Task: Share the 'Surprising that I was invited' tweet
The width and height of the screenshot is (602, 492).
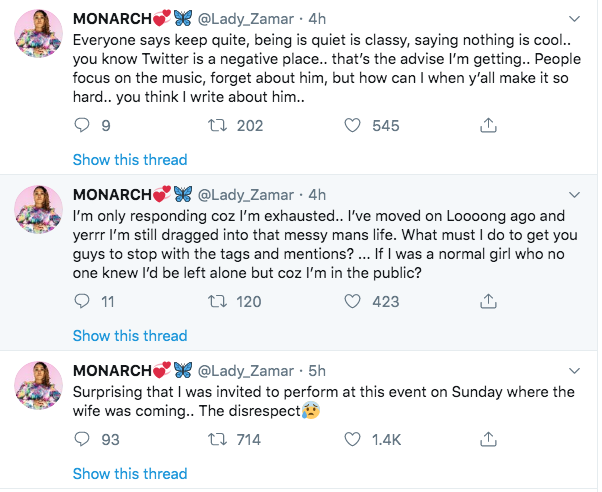Action: (488, 439)
